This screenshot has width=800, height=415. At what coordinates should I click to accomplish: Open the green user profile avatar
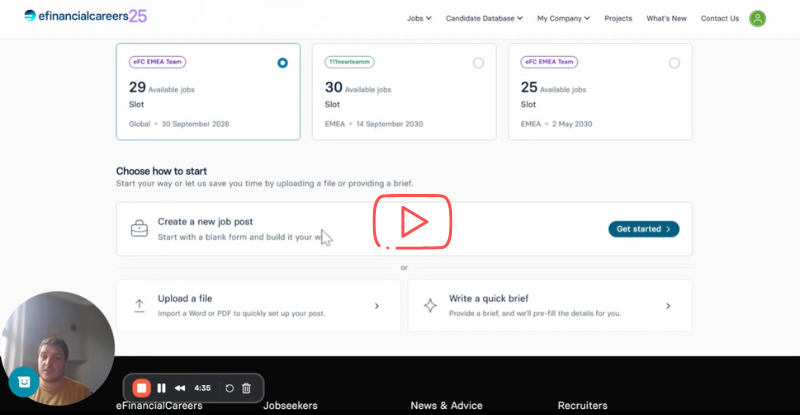click(758, 18)
